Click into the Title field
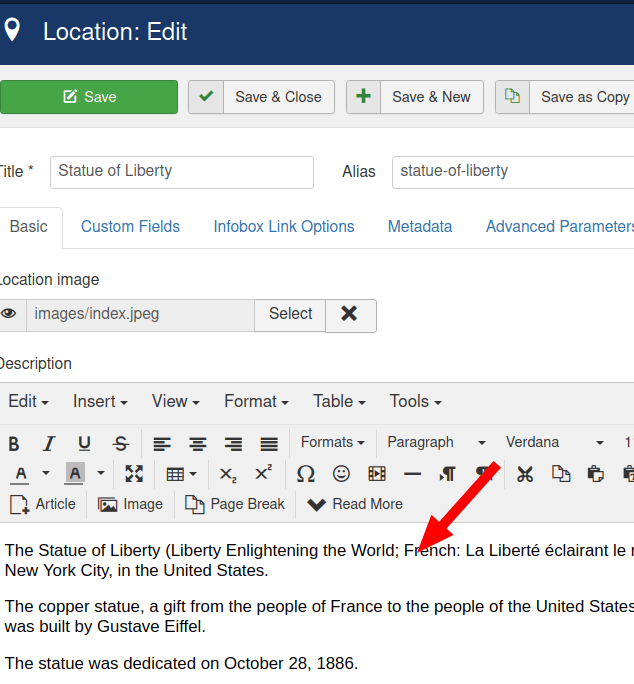This screenshot has width=634, height=684. [x=182, y=172]
